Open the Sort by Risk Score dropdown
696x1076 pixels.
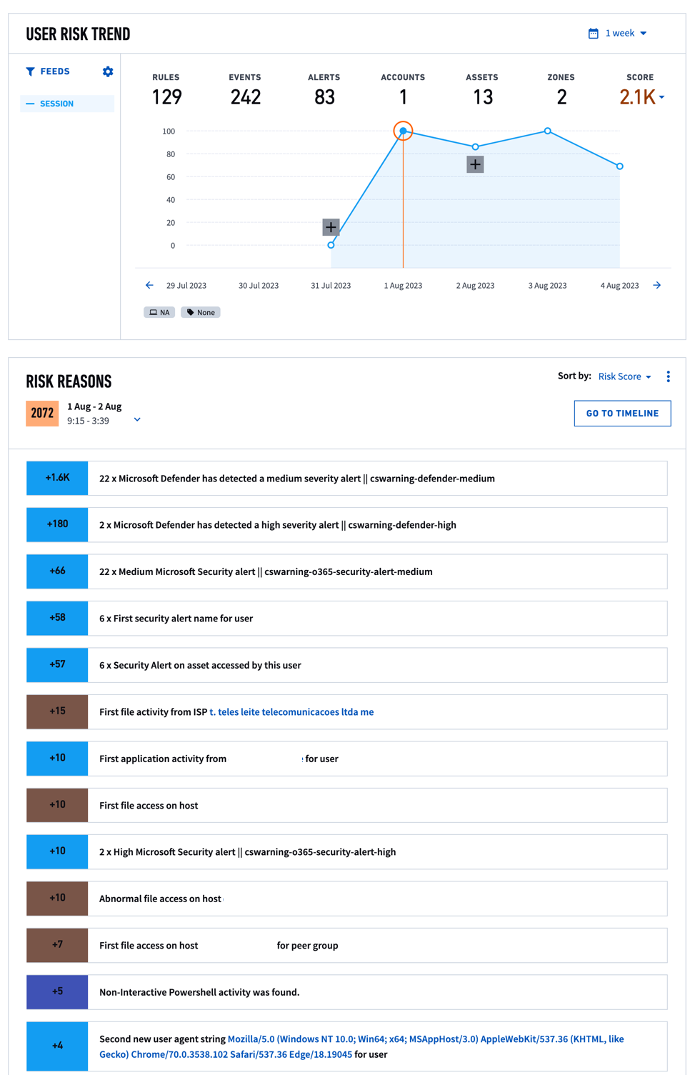(625, 377)
